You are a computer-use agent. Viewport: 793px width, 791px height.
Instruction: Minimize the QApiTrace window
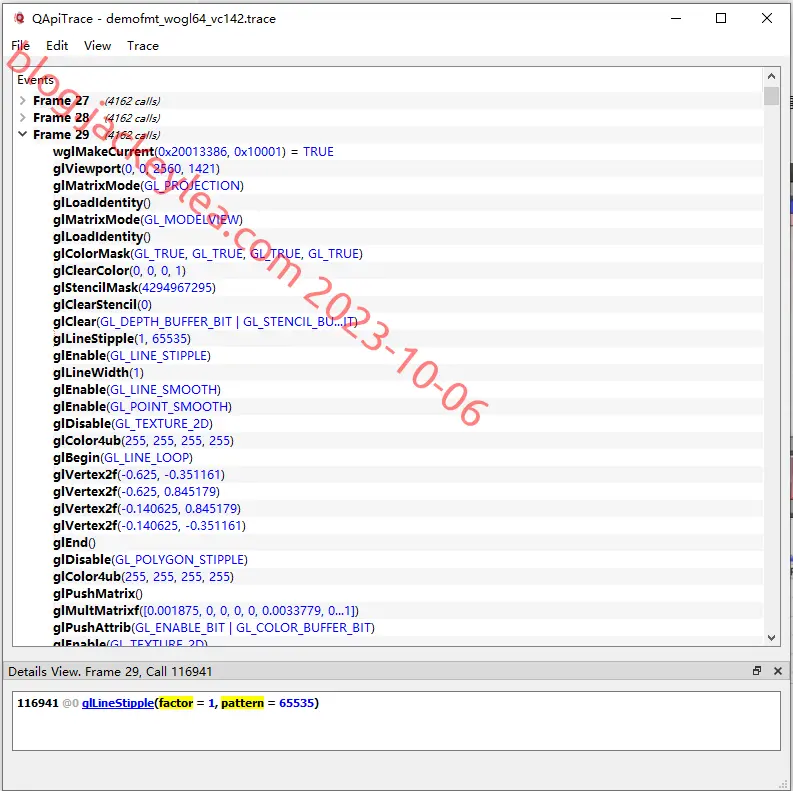click(676, 18)
